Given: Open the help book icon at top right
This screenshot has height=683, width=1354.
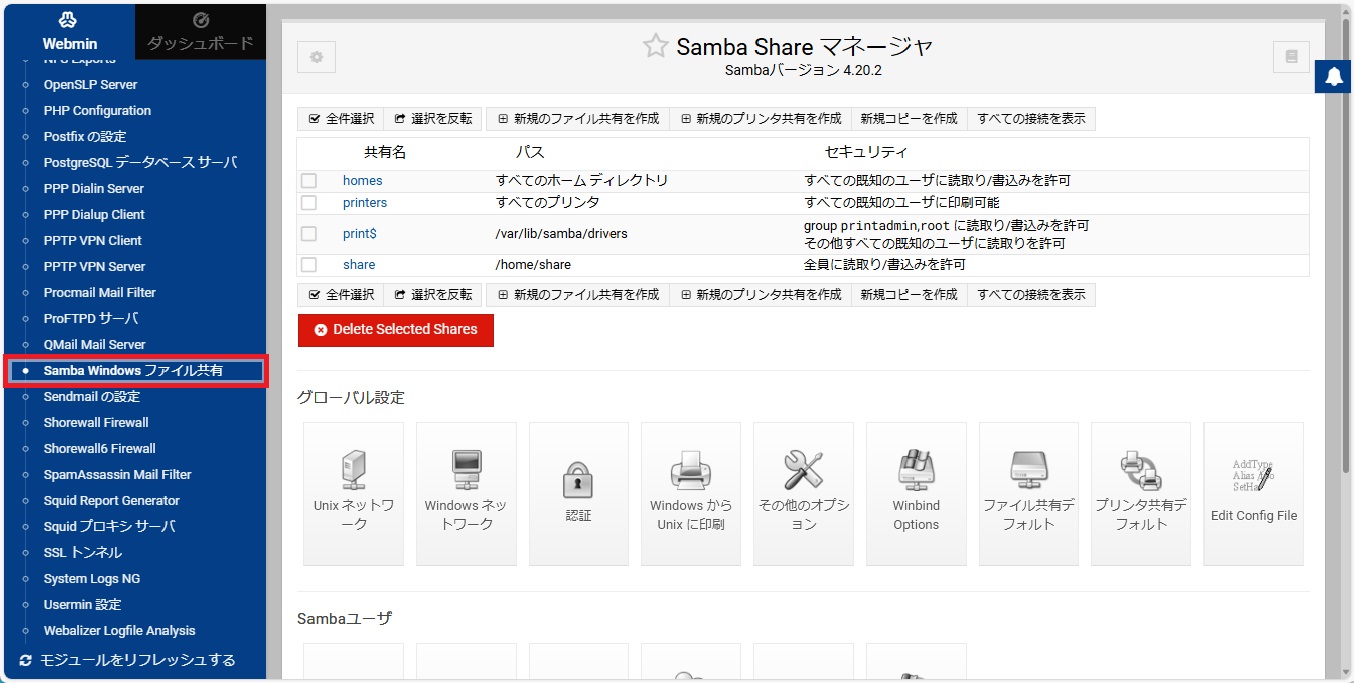Looking at the screenshot, I should point(1291,57).
